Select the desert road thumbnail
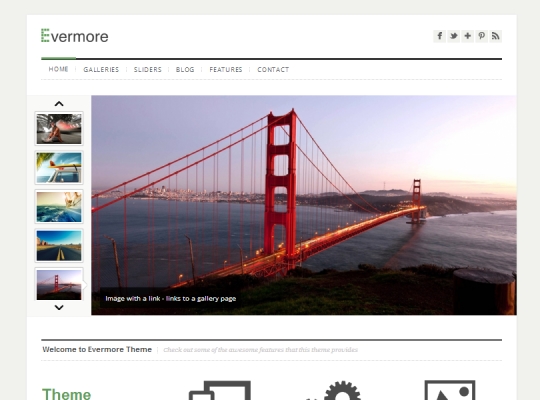This screenshot has width=540, height=400. 59,246
